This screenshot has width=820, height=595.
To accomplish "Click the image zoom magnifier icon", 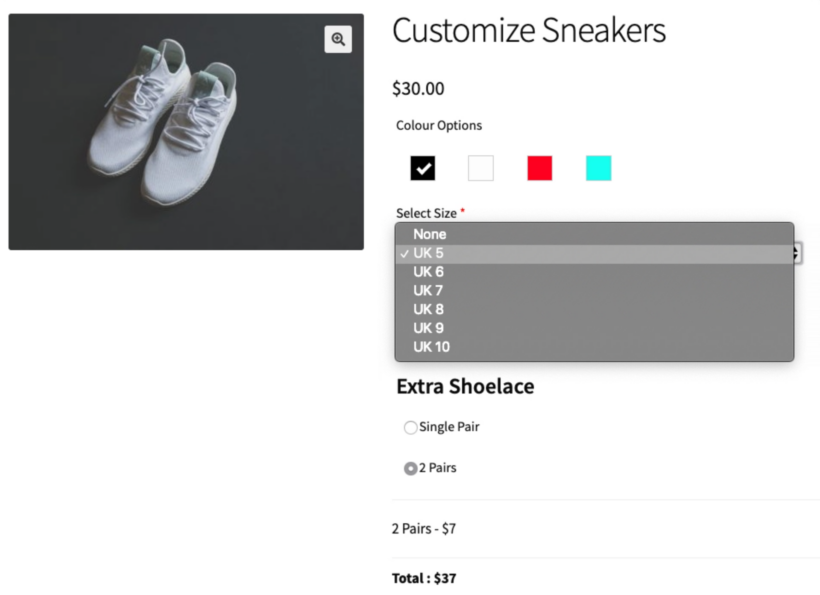I will coord(337,38).
